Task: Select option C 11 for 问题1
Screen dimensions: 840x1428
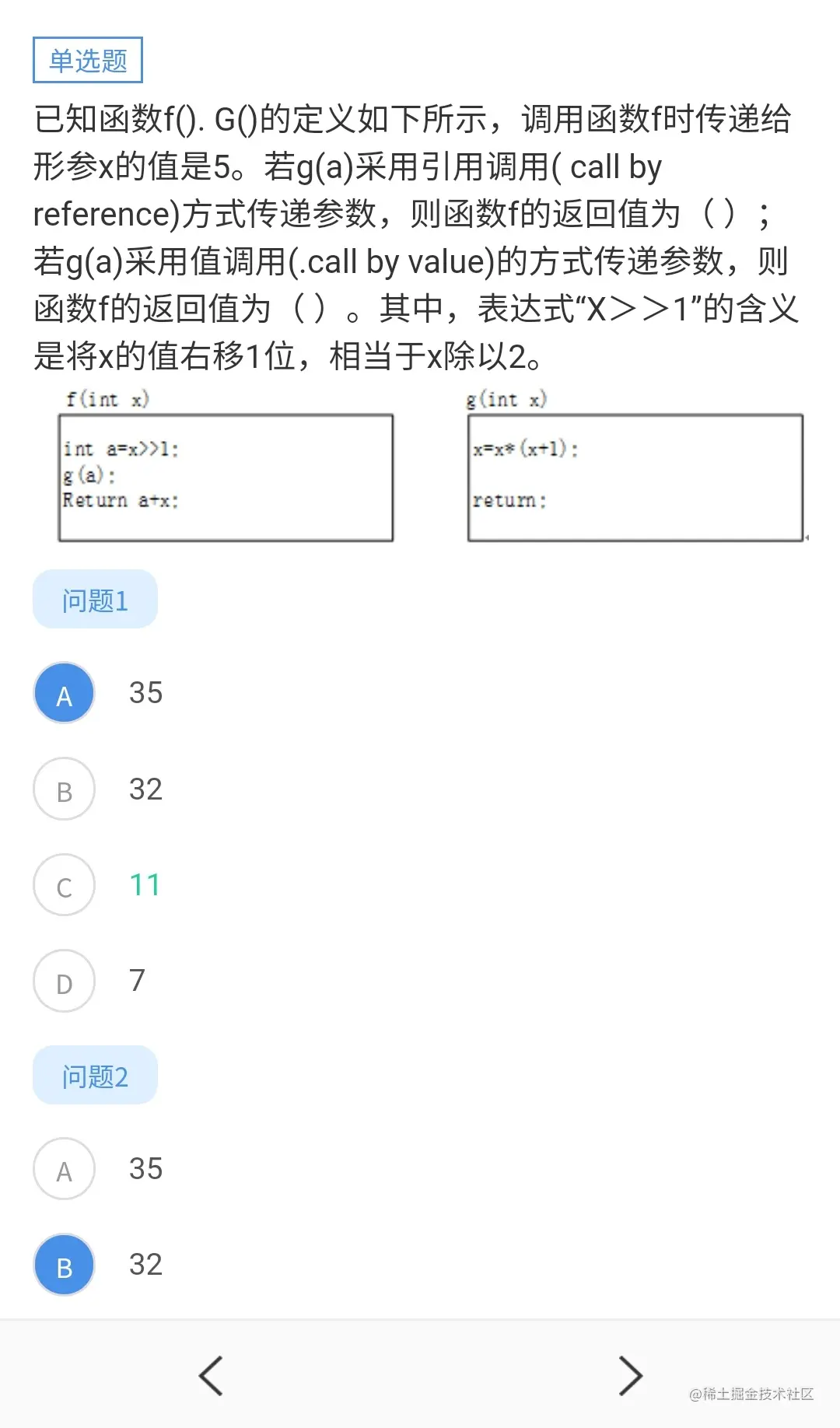Action: coord(64,885)
